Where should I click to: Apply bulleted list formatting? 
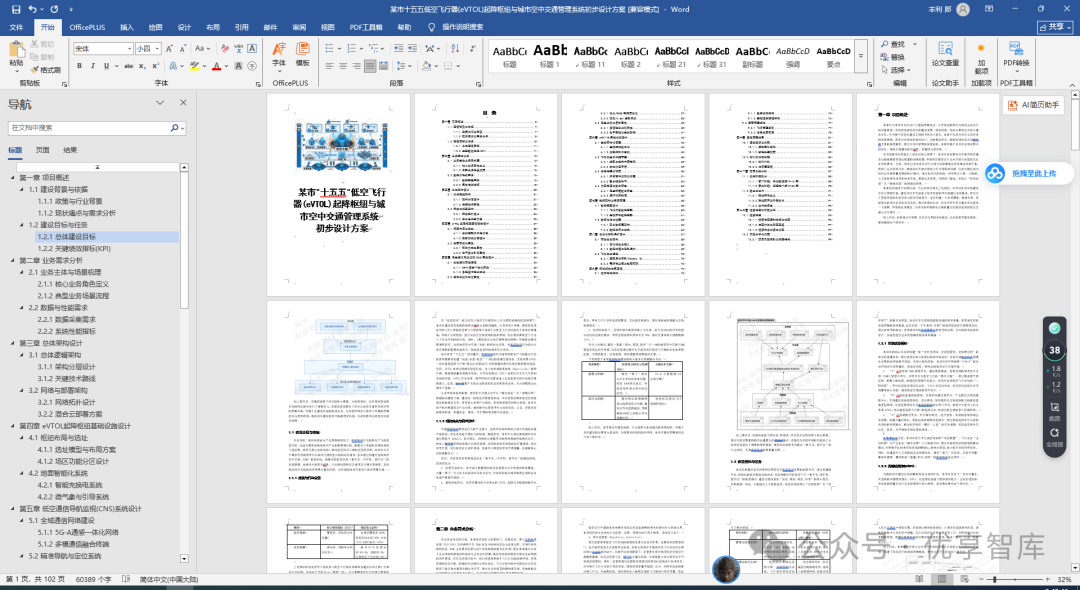[329, 49]
